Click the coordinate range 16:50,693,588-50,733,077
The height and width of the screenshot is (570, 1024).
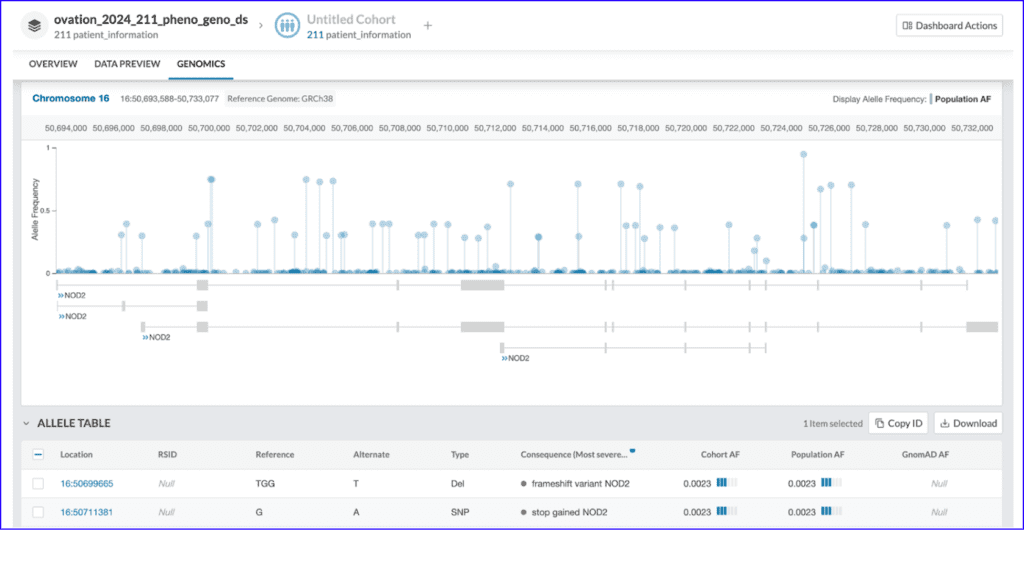[169, 99]
